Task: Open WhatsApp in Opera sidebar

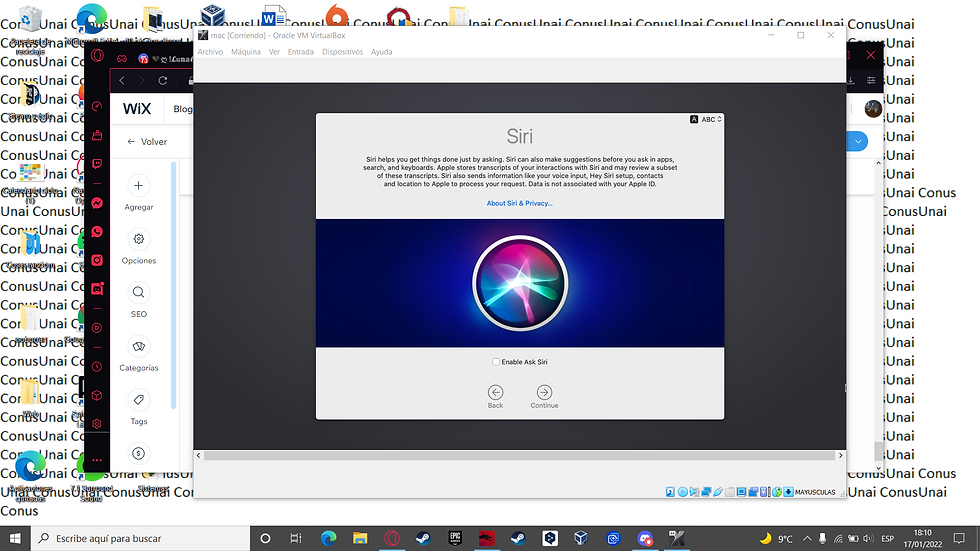Action: point(97,232)
